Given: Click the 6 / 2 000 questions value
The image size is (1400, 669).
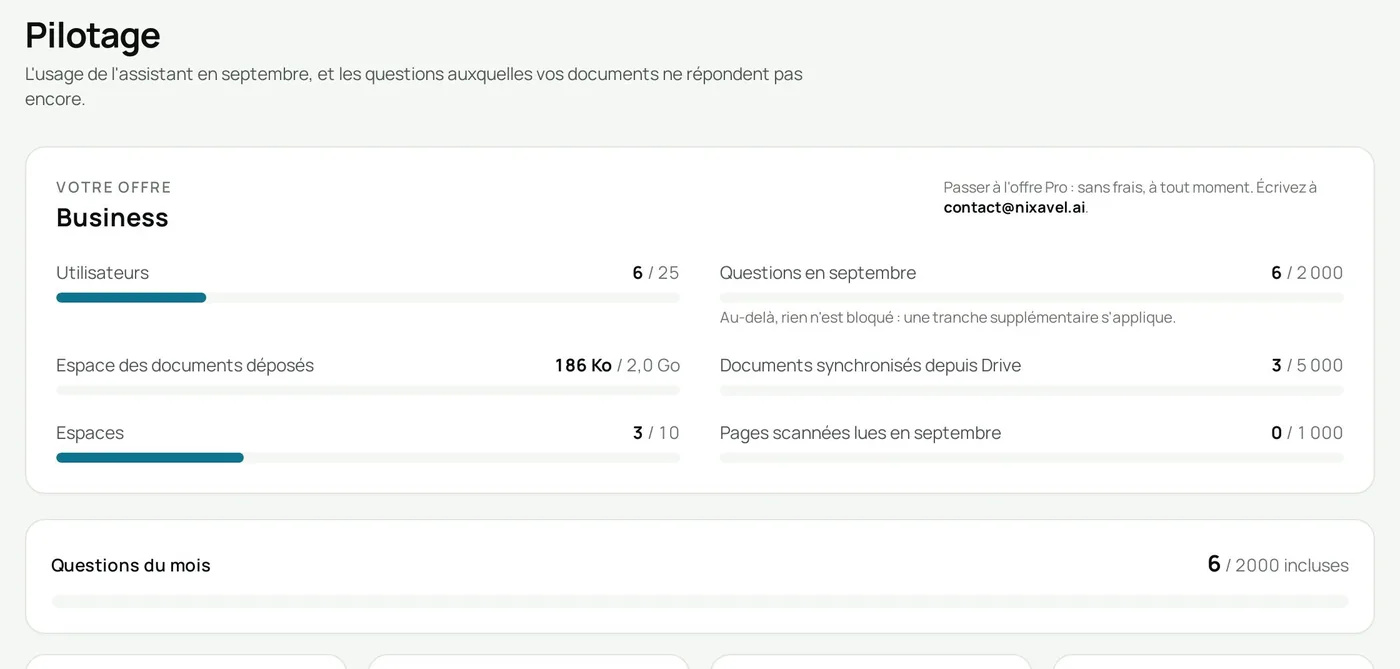Looking at the screenshot, I should pyautogui.click(x=1307, y=273).
